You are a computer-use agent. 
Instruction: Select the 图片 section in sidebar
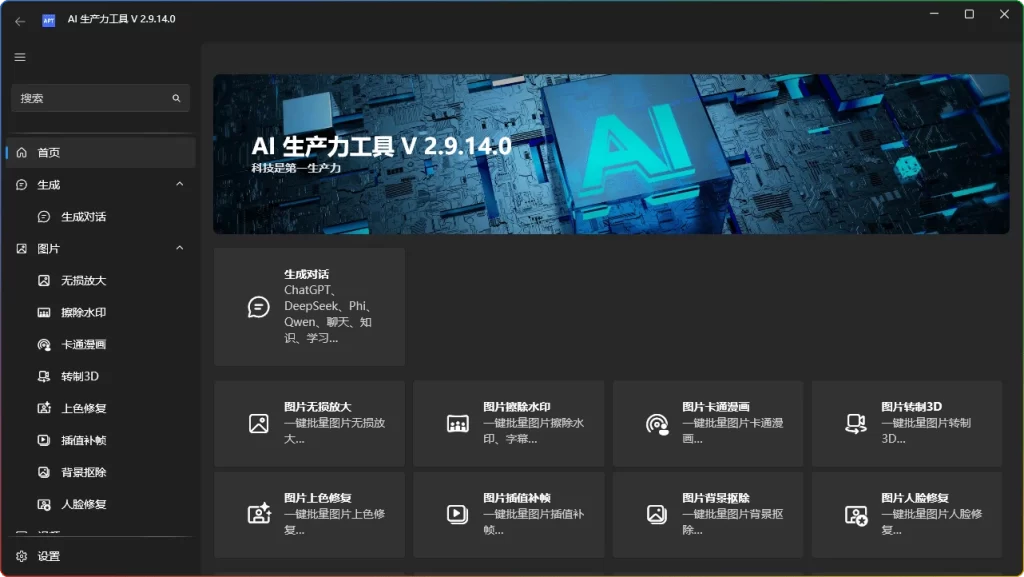[101, 249]
